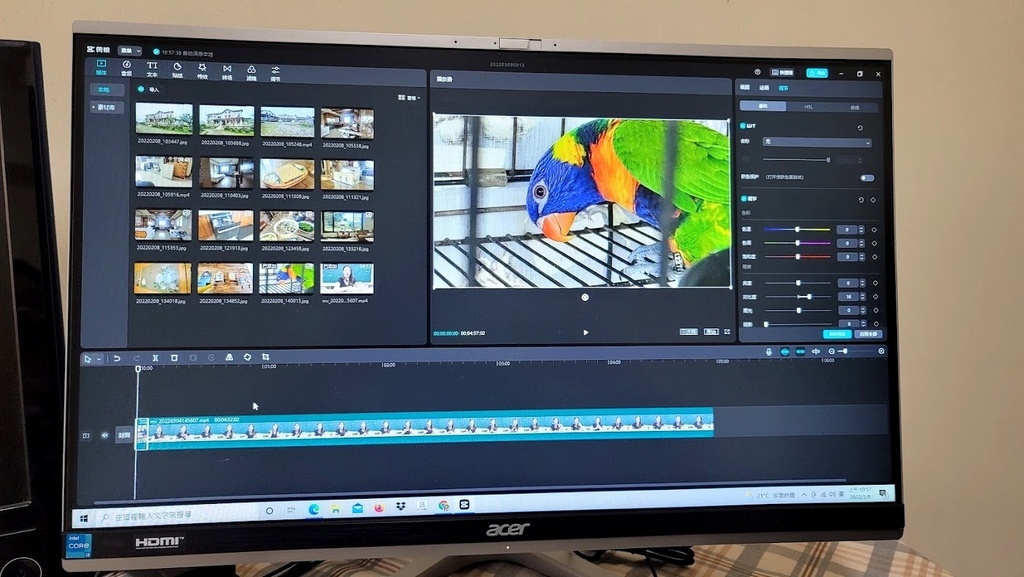
Task: Open the Transitions bow-tie icon
Action: (227, 71)
